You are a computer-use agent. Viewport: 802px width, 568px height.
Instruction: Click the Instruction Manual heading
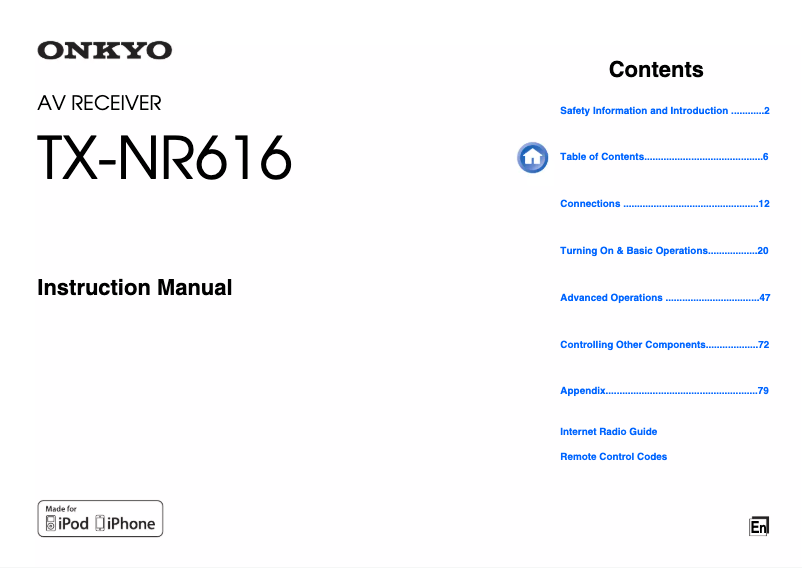coord(134,288)
